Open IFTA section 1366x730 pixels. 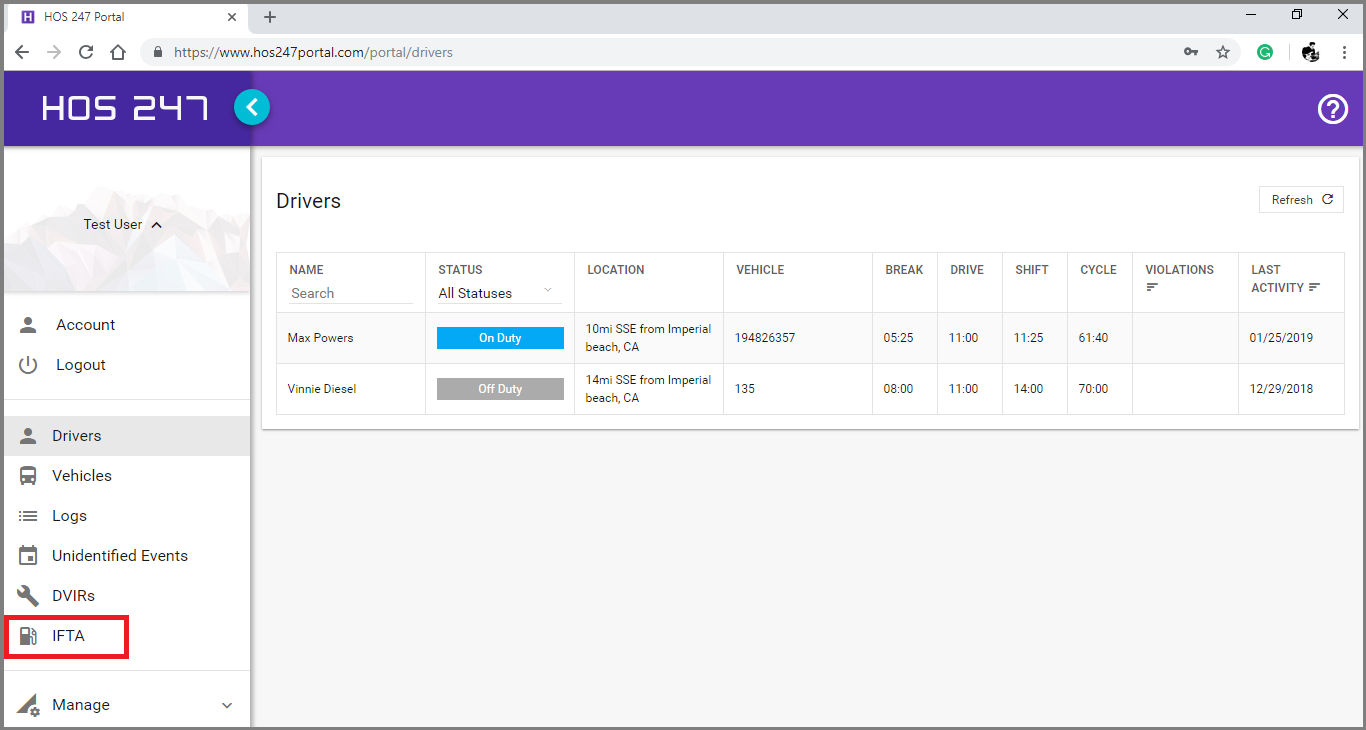point(66,637)
